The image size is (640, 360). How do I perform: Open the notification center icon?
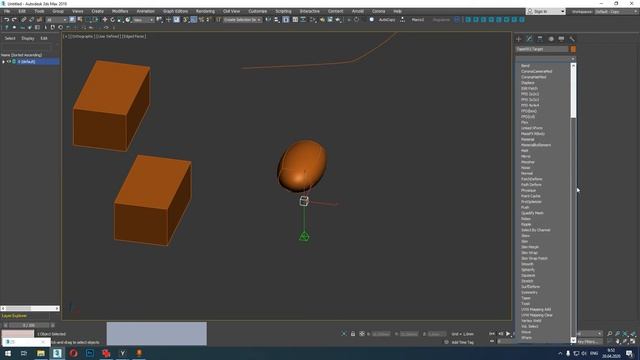coord(629,353)
